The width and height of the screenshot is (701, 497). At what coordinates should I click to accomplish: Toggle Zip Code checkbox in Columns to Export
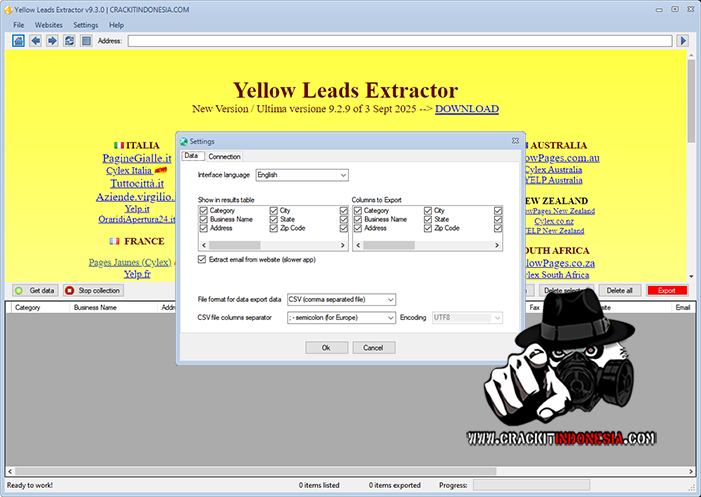[x=428, y=228]
